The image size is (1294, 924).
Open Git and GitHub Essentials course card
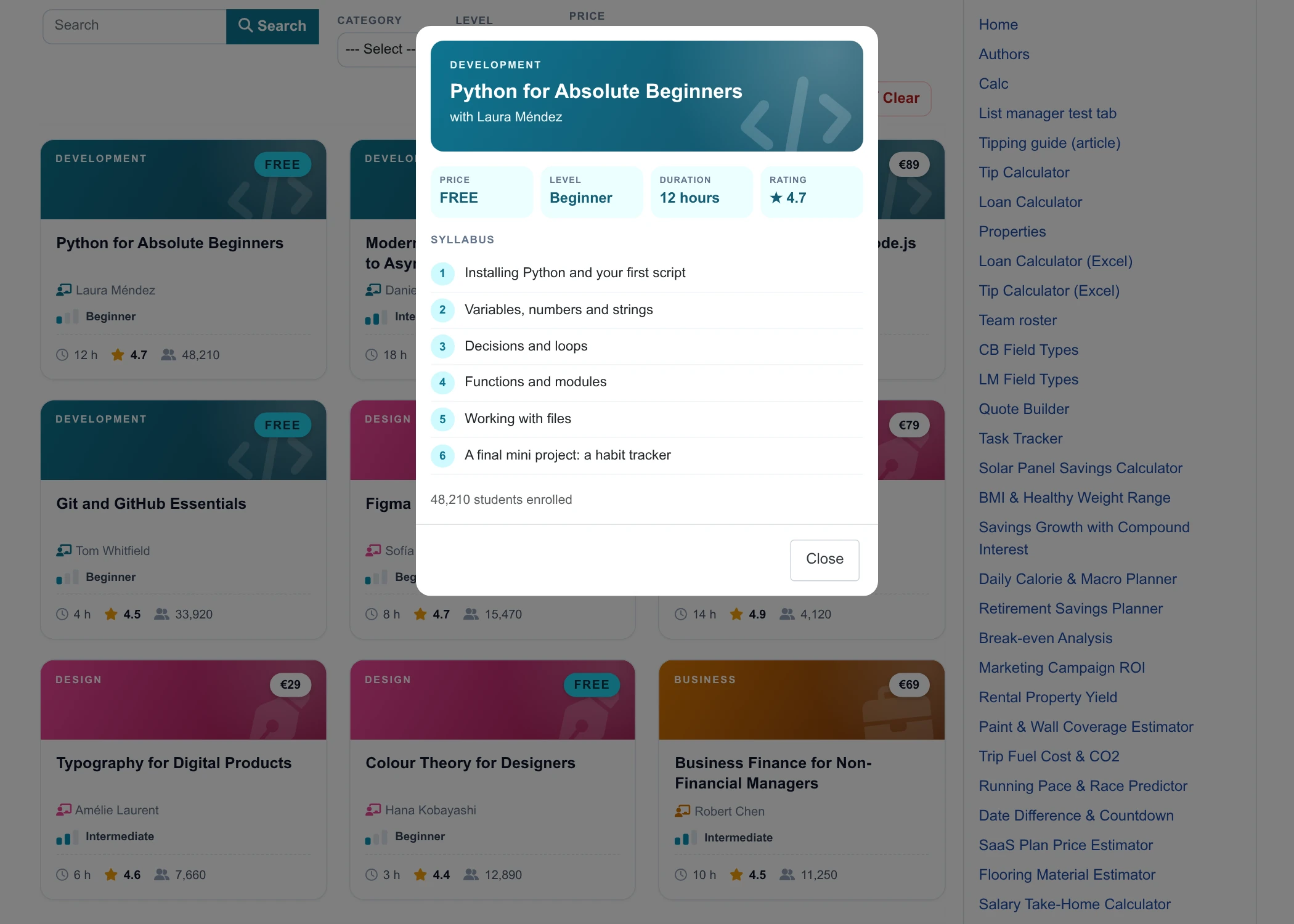click(x=183, y=519)
